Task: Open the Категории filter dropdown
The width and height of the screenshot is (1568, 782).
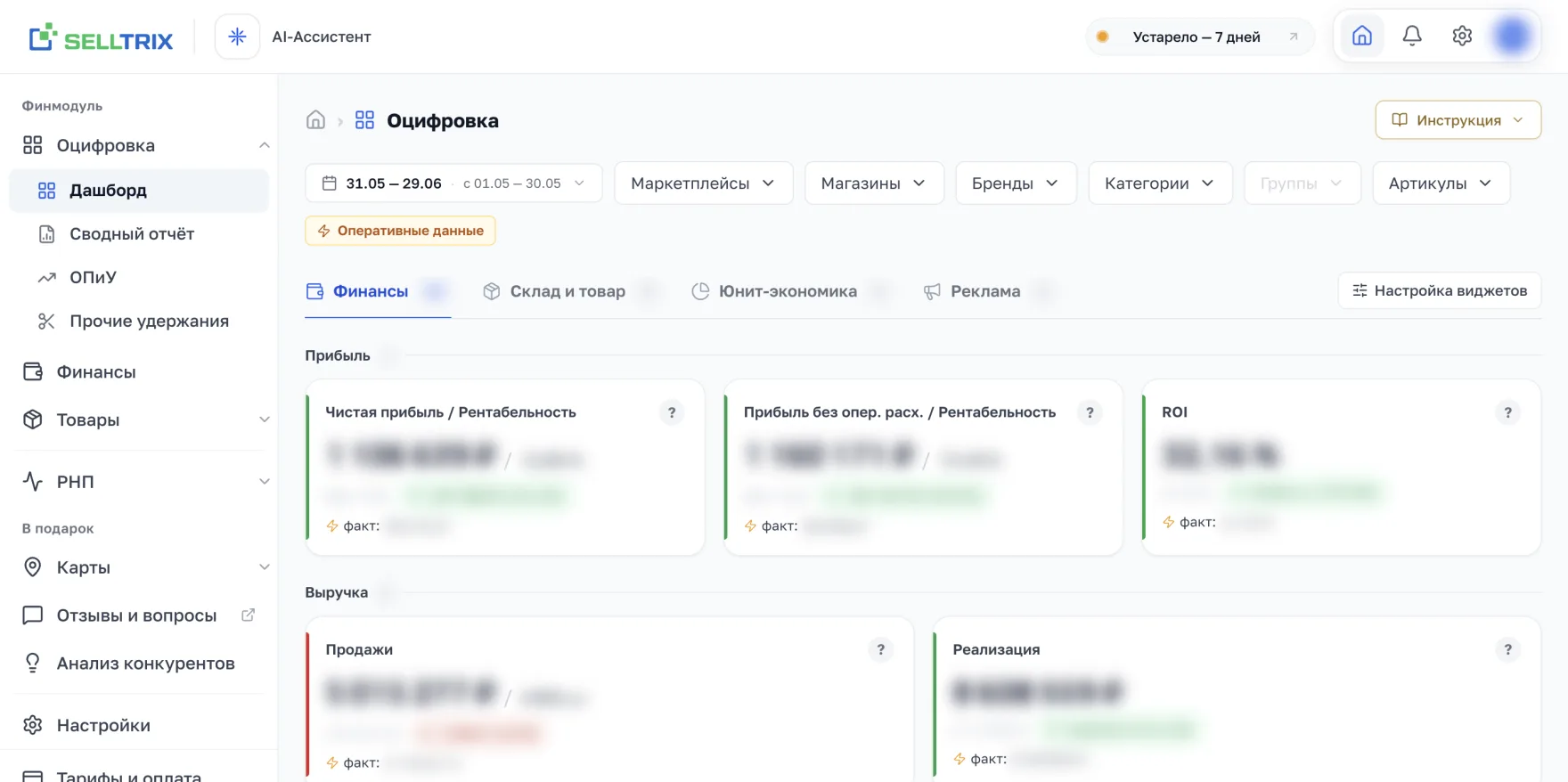Action: coord(1160,183)
